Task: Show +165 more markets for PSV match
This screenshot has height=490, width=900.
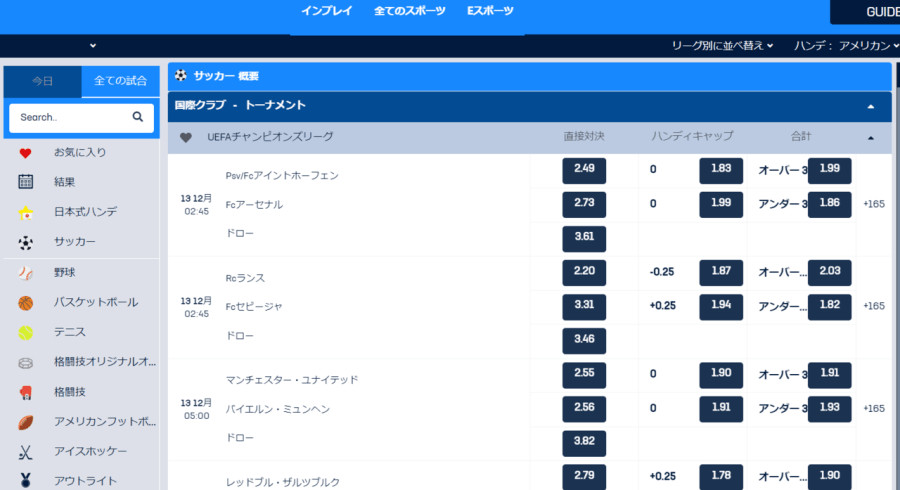Action: 874,204
